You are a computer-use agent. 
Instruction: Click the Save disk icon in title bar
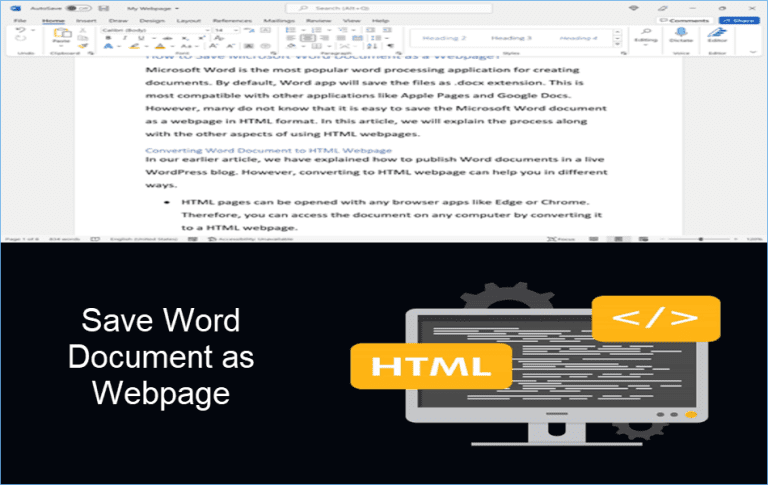click(x=103, y=8)
